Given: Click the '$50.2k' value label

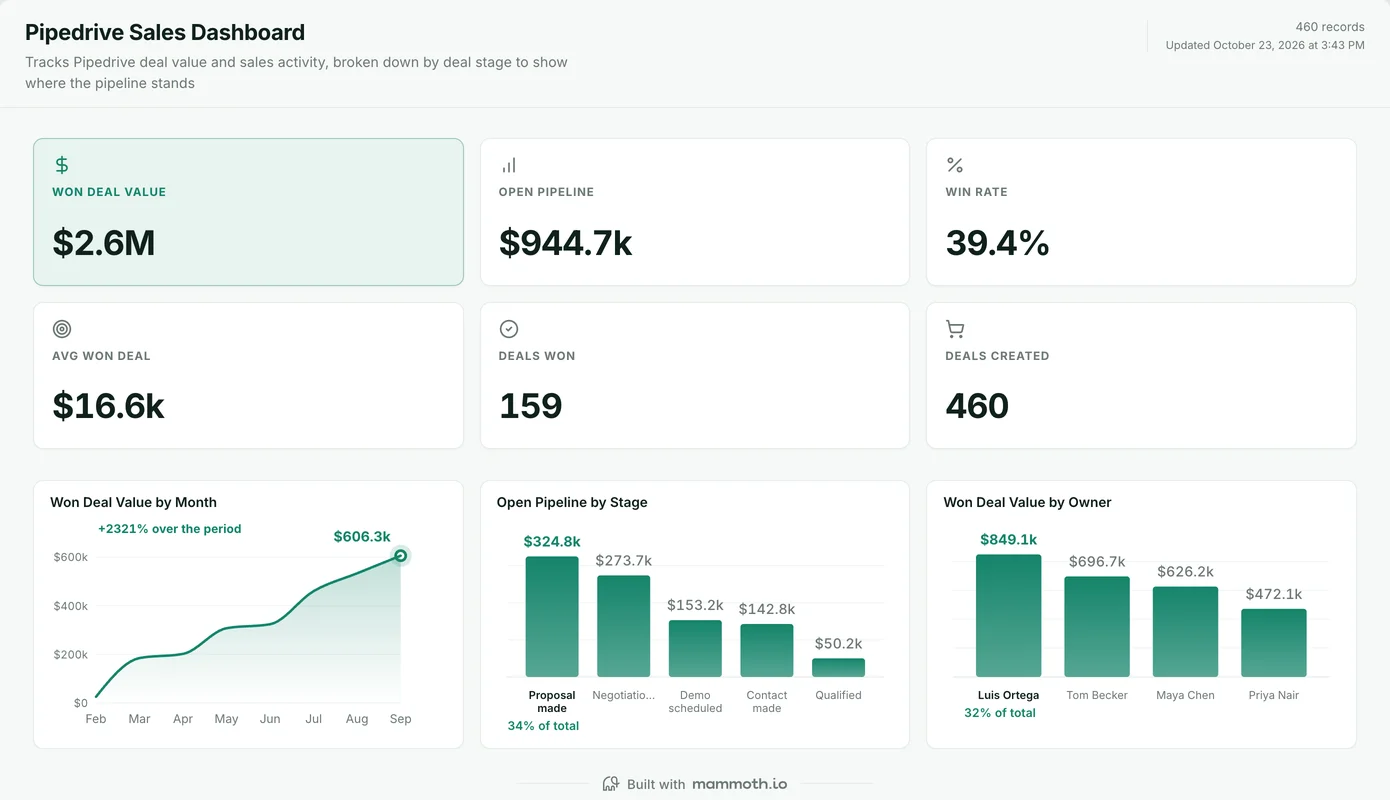Looking at the screenshot, I should pyautogui.click(x=838, y=643).
